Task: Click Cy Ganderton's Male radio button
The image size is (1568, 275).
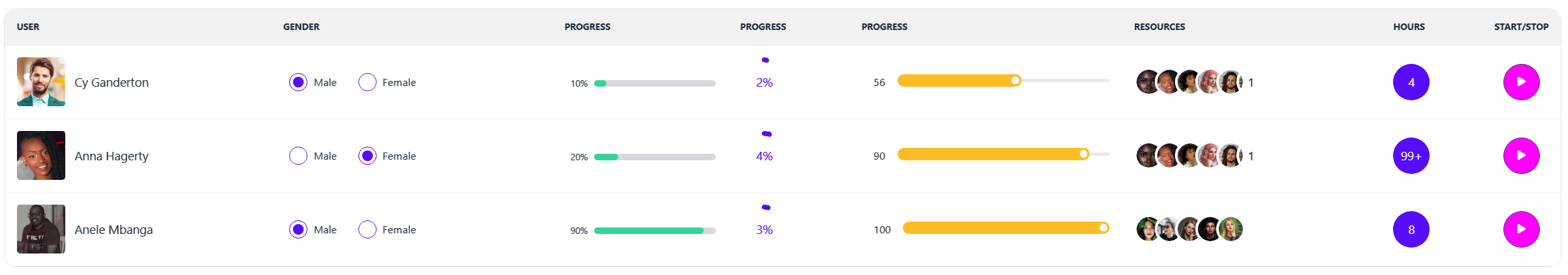Action: tap(298, 82)
